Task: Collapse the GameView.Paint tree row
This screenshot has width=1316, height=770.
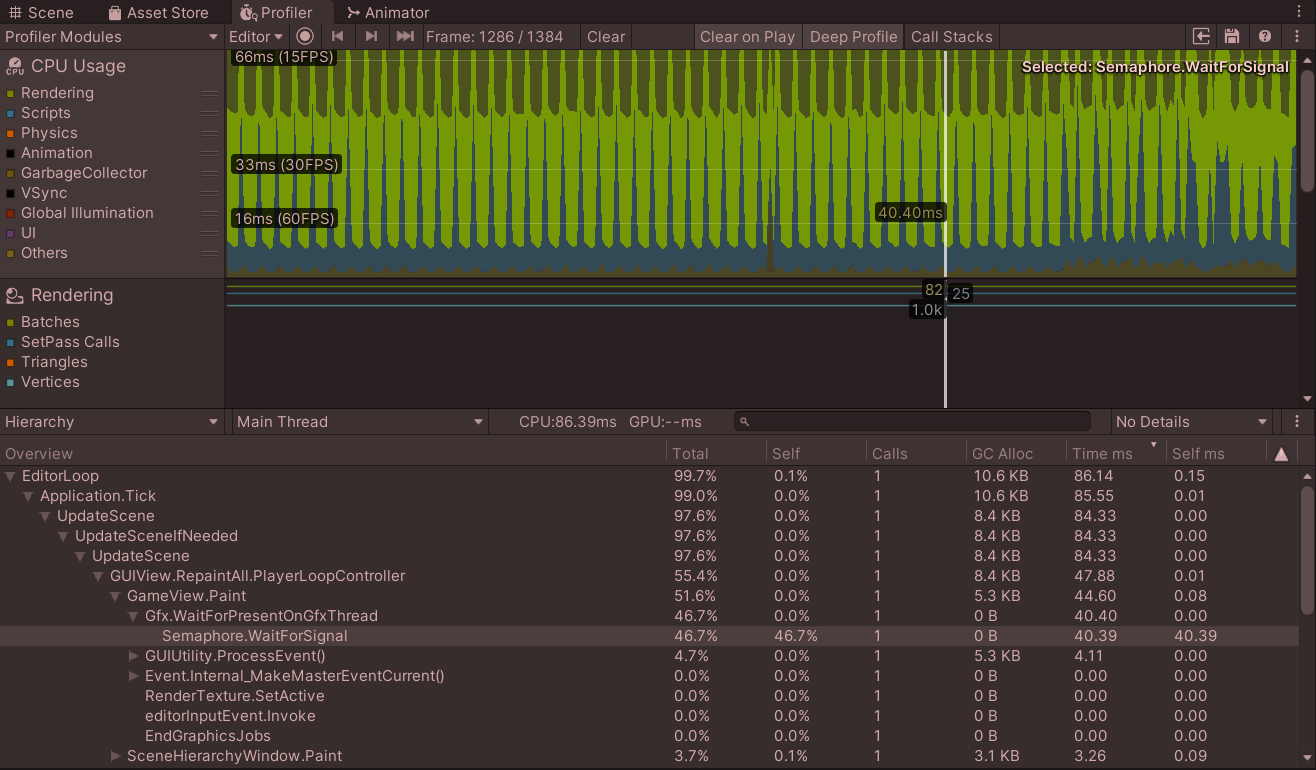Action: (x=116, y=596)
